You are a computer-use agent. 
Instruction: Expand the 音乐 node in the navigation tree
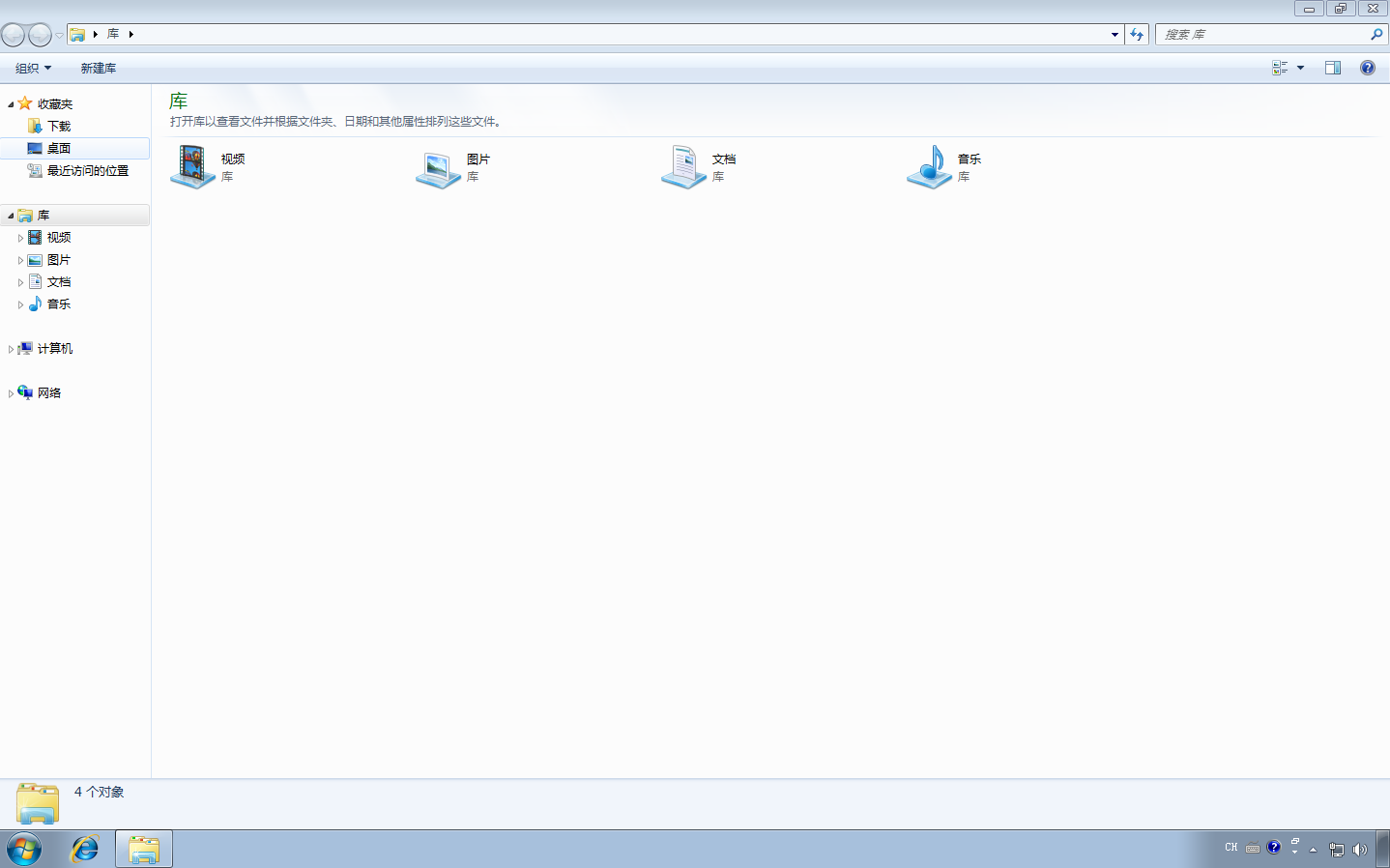click(20, 304)
